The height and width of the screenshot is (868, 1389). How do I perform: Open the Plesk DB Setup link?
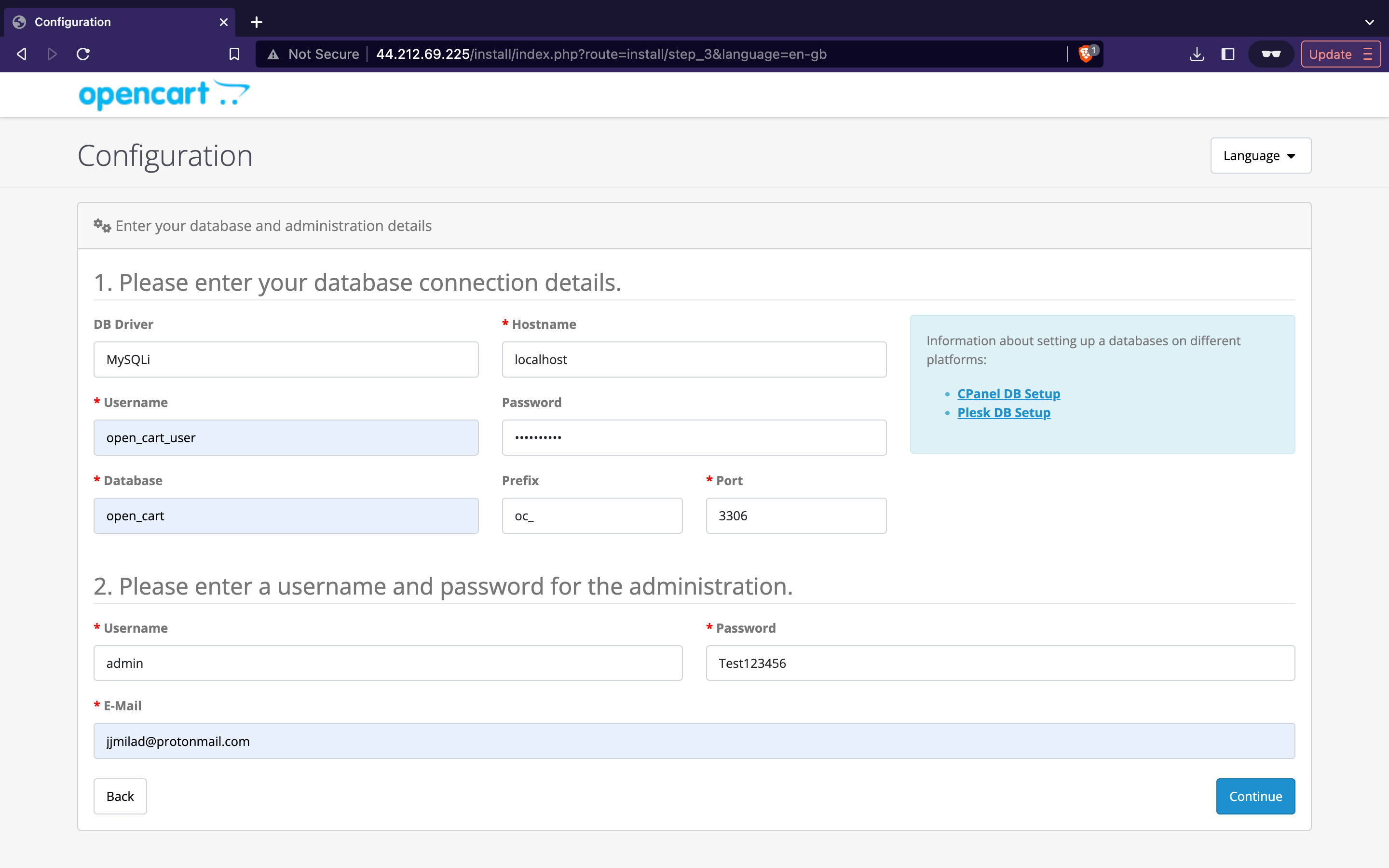(x=1003, y=413)
